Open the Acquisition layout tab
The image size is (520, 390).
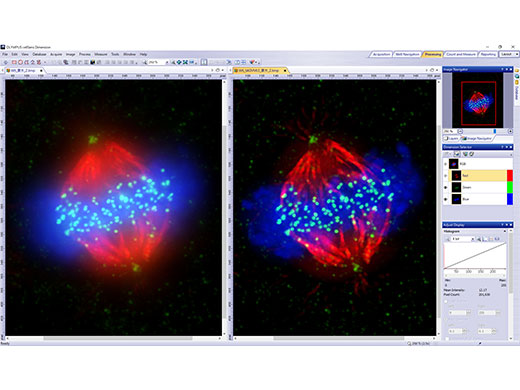(x=381, y=54)
